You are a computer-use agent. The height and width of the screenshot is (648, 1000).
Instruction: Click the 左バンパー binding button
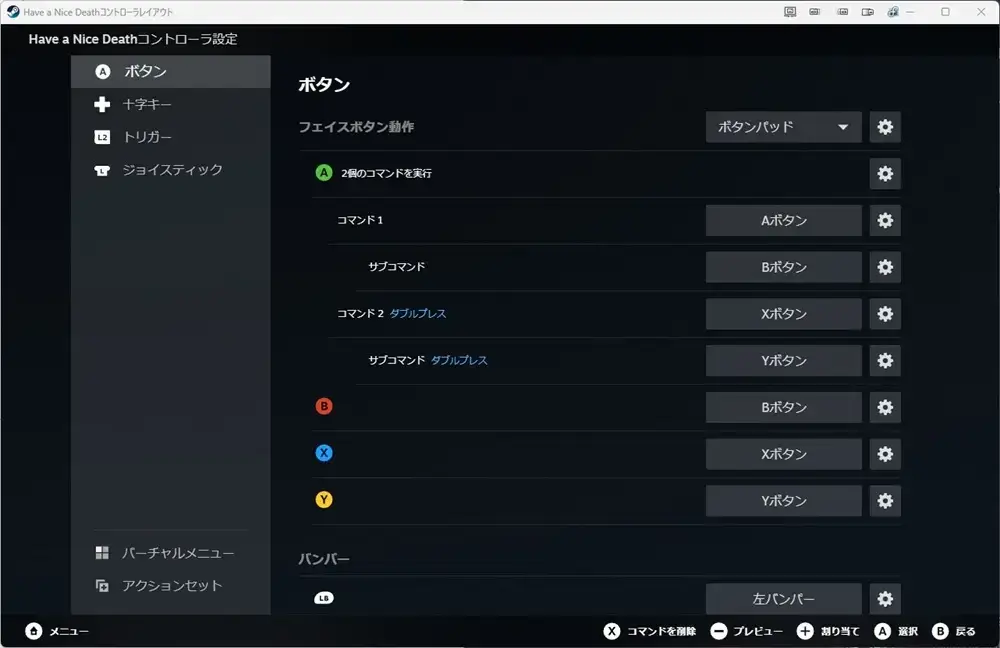click(x=783, y=599)
